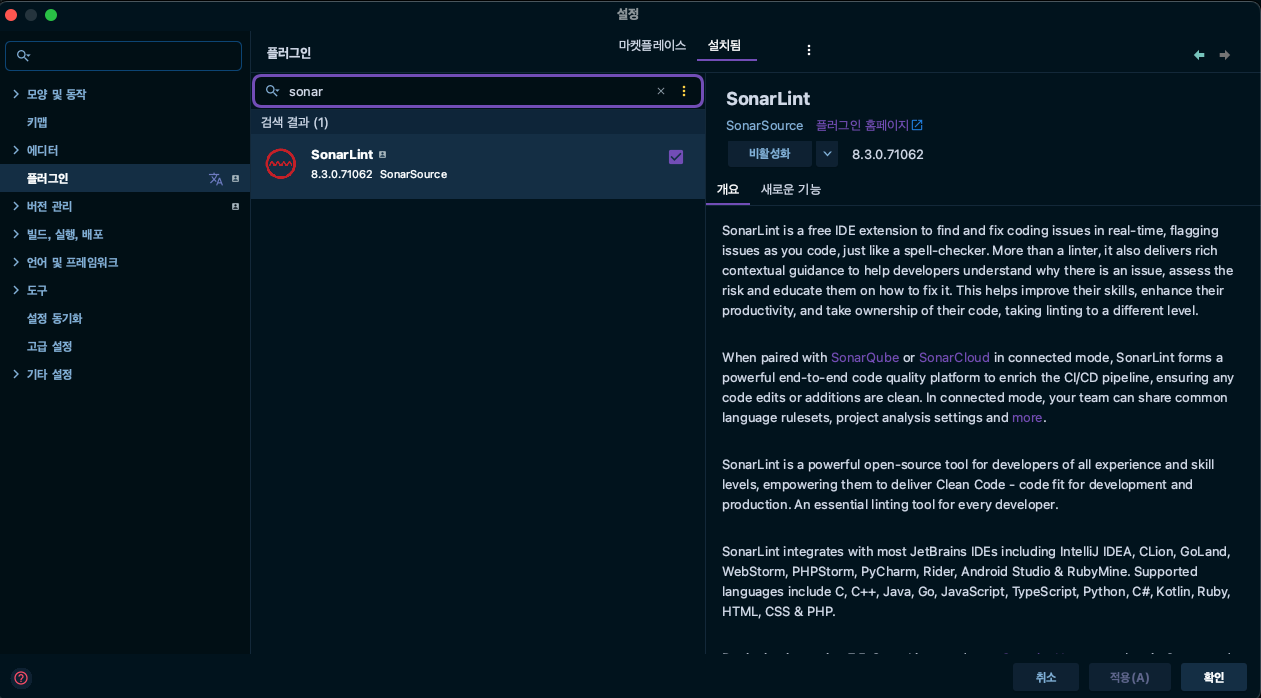The width and height of the screenshot is (1261, 698).
Task: Focus the plugin search field containing sonar
Action: click(478, 91)
